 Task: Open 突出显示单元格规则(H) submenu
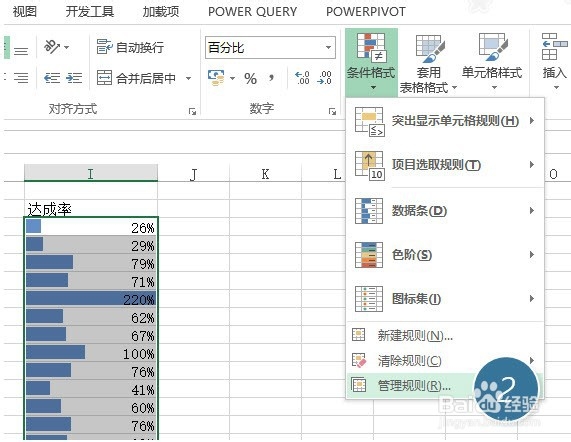445,121
